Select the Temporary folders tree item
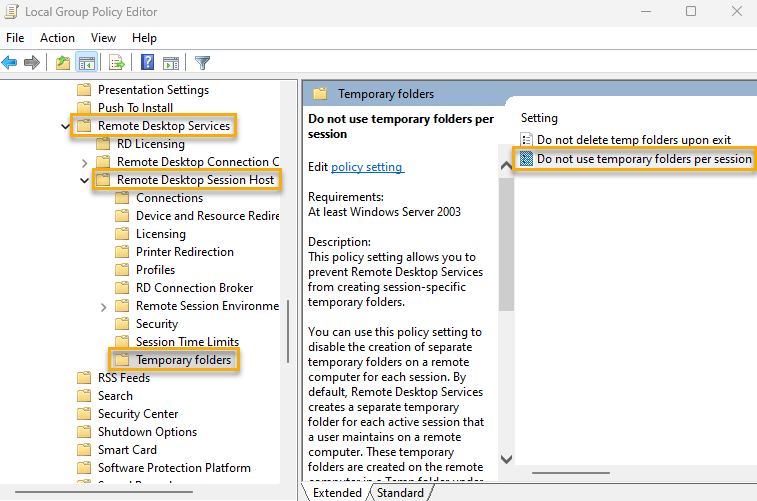The image size is (757, 501). [183, 360]
